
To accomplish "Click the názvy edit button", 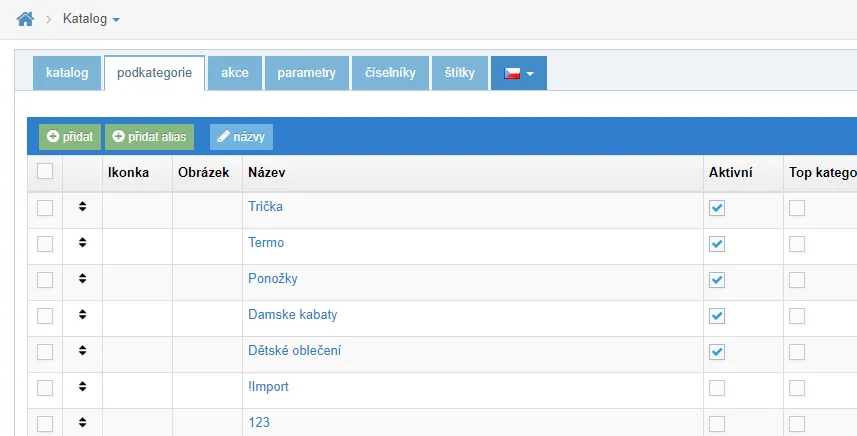I will (241, 137).
